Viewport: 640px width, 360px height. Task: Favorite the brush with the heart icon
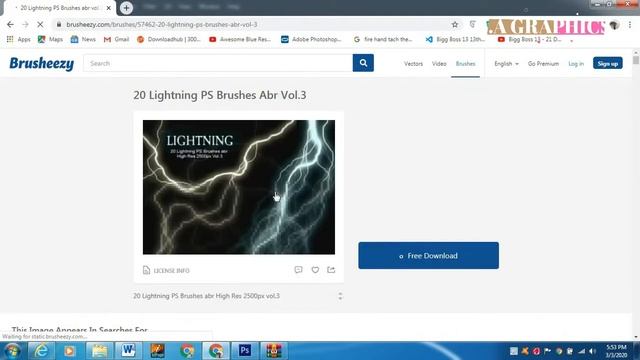[x=315, y=270]
